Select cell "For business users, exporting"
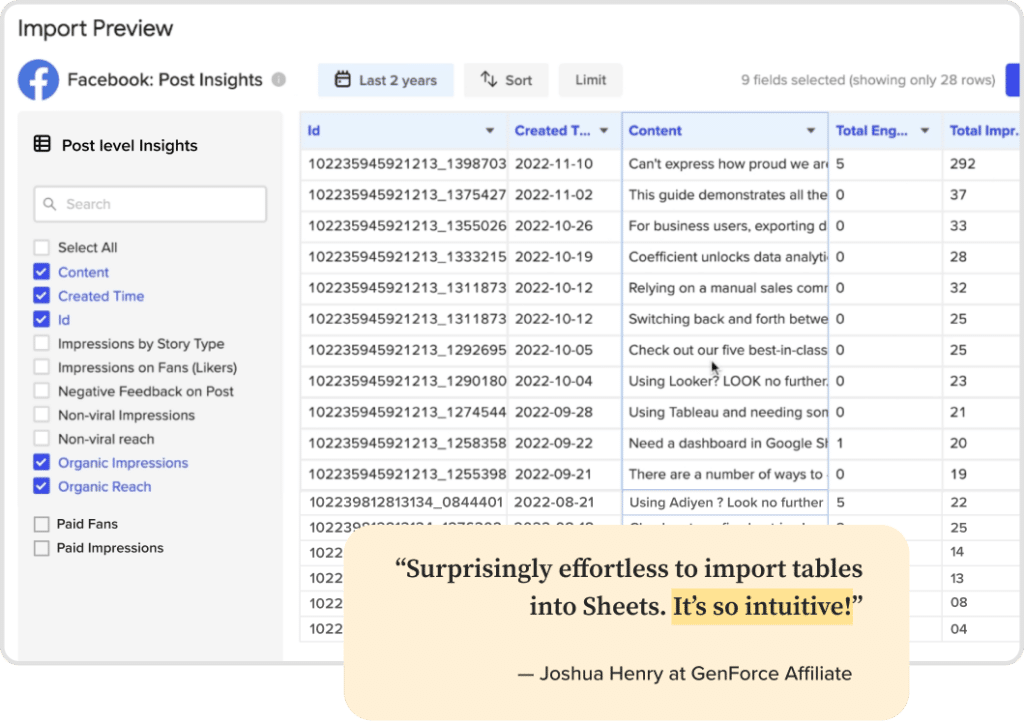The height and width of the screenshot is (721, 1024). [x=725, y=226]
